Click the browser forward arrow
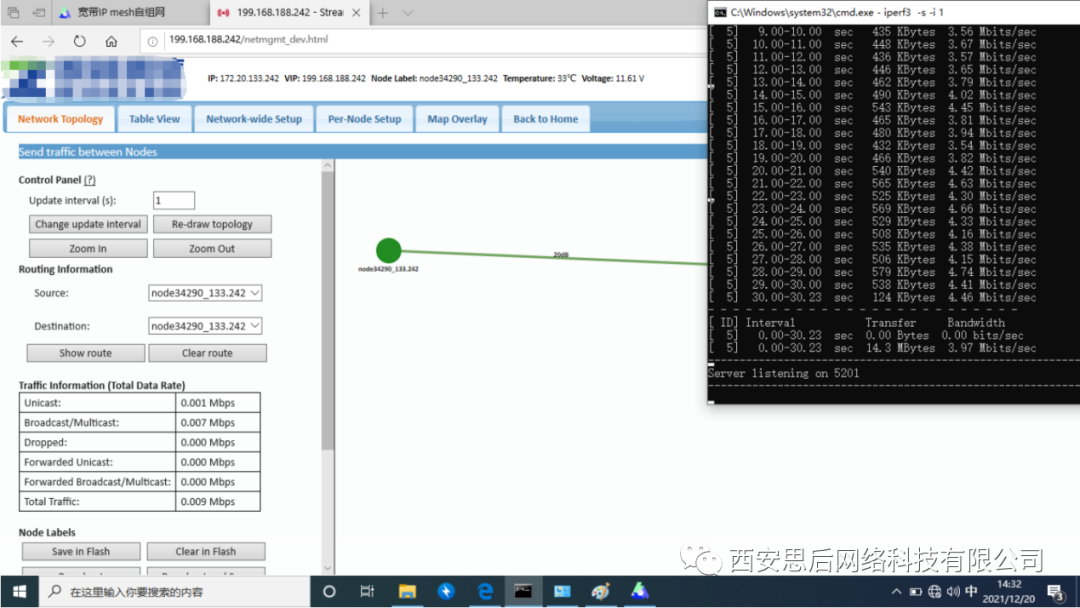 coord(48,41)
